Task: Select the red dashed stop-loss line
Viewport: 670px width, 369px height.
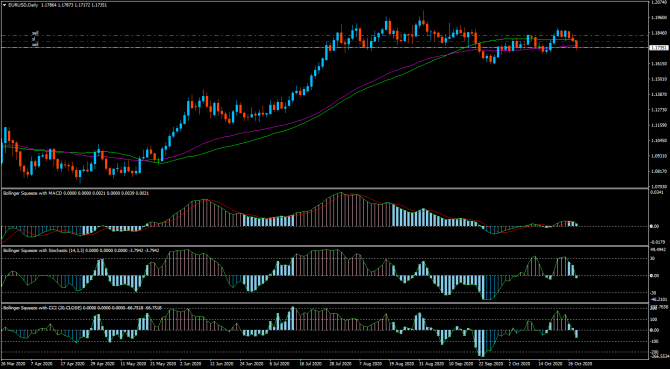Action: click(x=325, y=41)
